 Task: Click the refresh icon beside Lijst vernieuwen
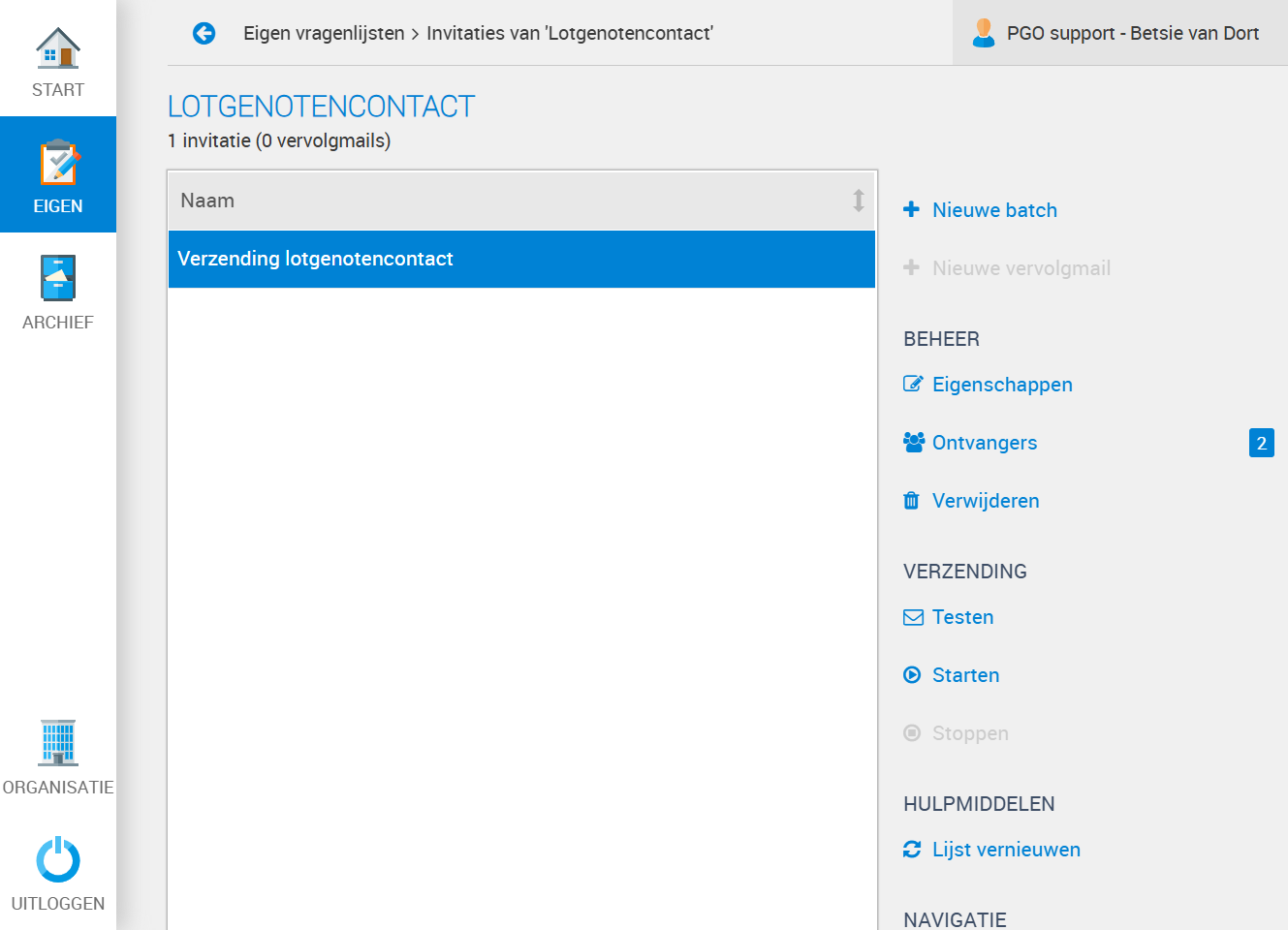912,849
